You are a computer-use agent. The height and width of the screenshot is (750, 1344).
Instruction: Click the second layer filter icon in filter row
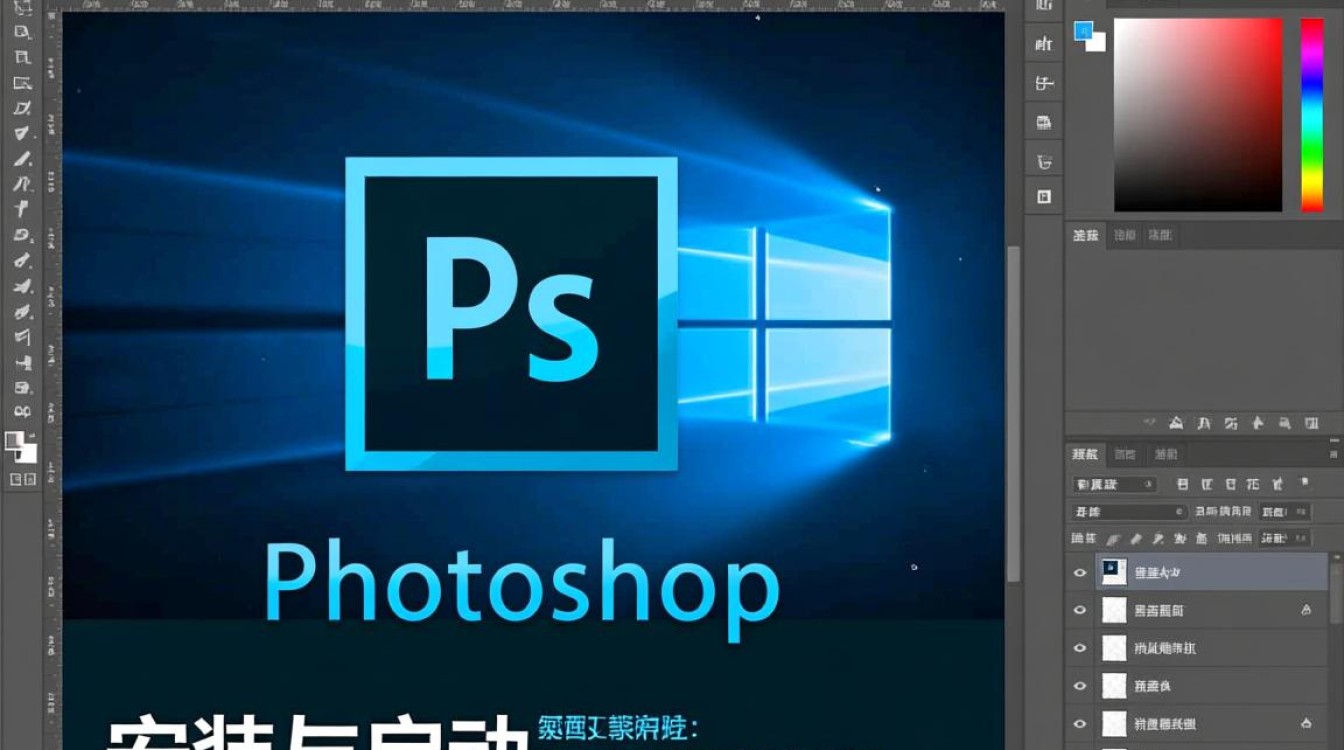click(1207, 484)
